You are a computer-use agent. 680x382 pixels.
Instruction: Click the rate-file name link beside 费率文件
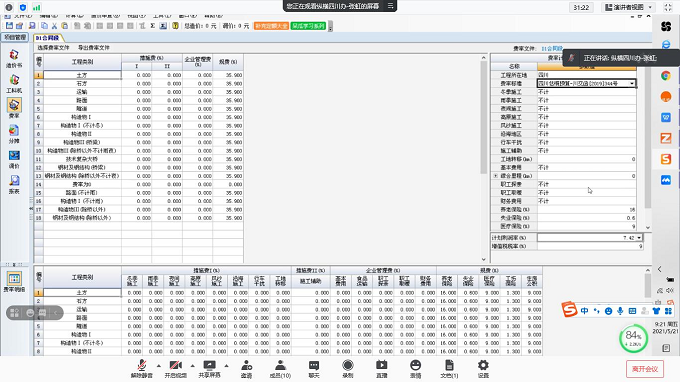[552, 49]
